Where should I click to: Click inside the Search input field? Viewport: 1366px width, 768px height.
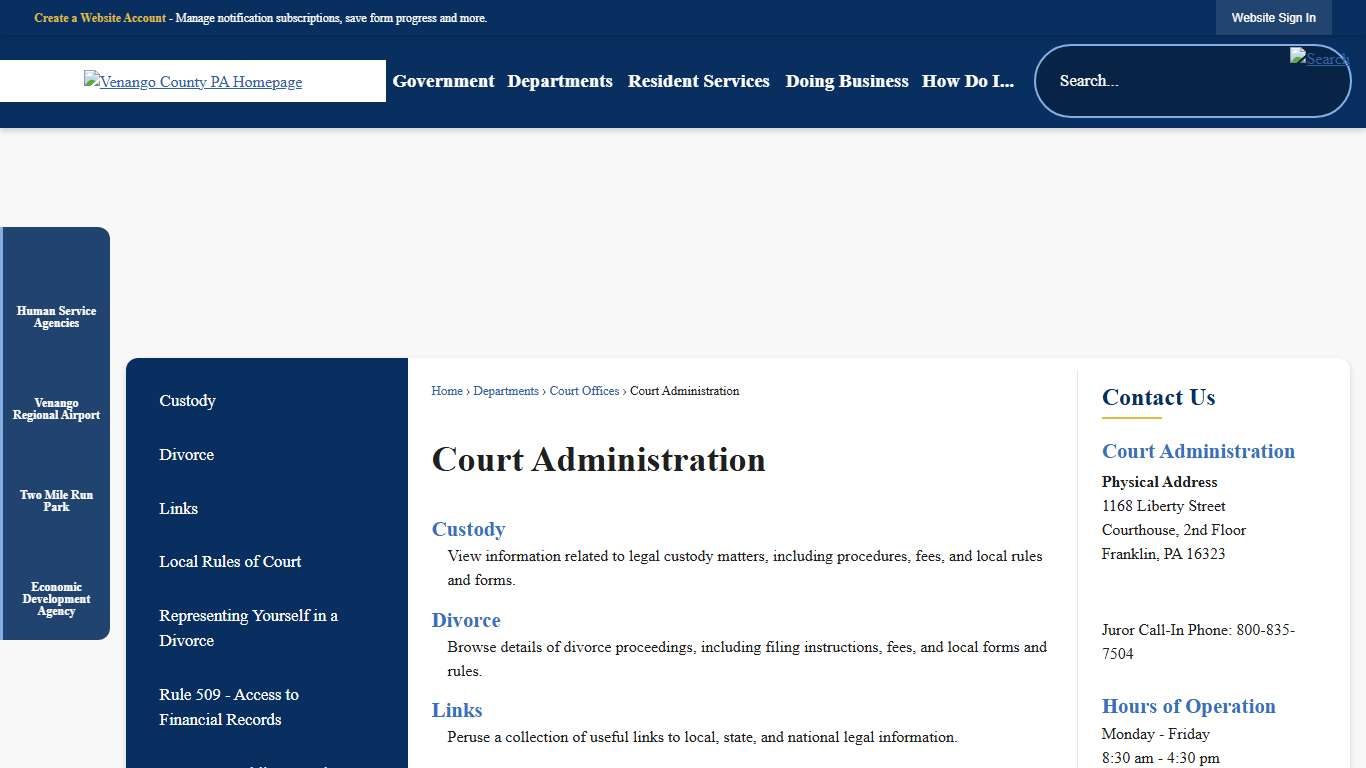pyautogui.click(x=1150, y=81)
